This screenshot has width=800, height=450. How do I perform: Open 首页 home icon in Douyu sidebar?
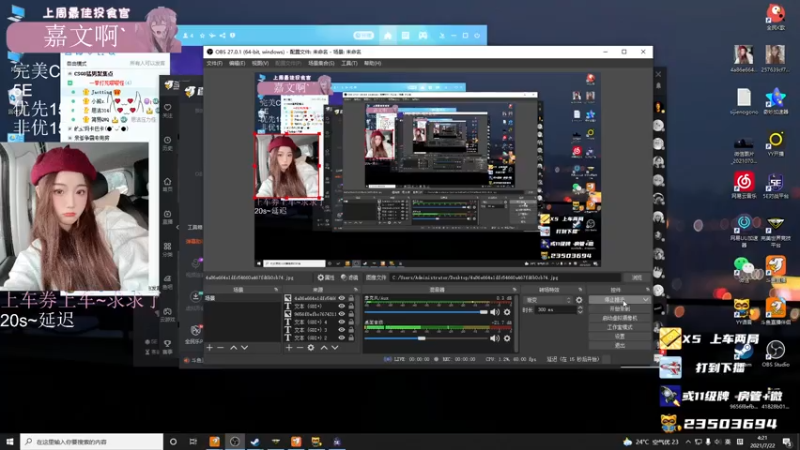coord(168,184)
